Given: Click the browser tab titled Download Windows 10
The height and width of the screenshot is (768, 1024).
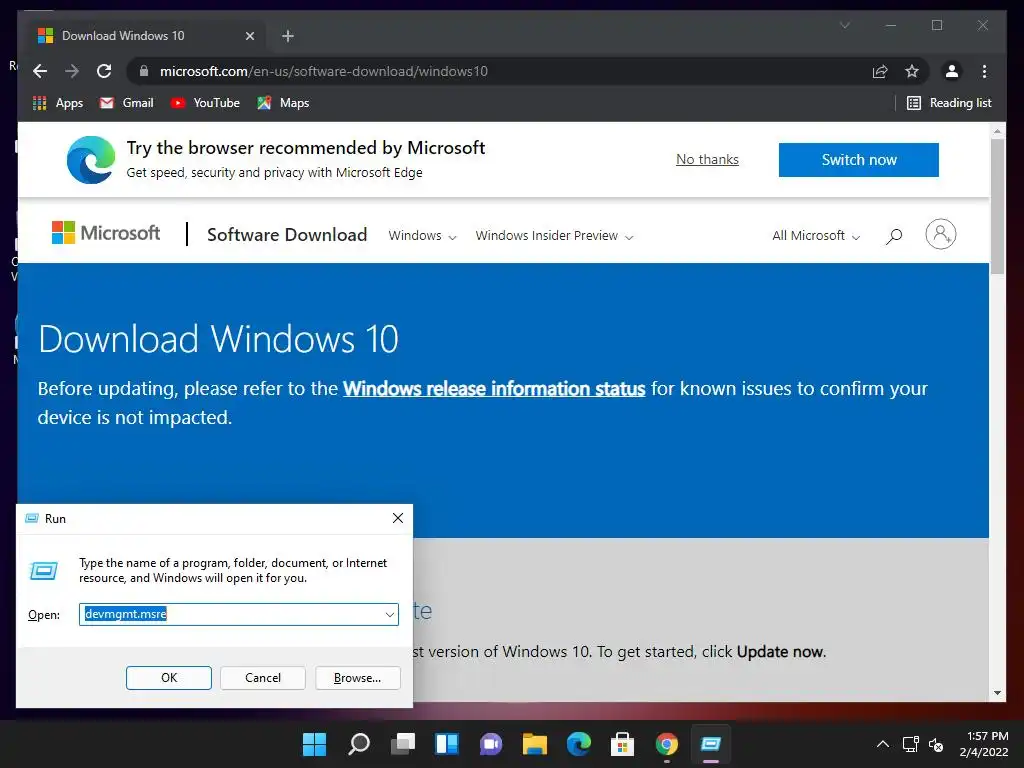Looking at the screenshot, I should point(145,36).
